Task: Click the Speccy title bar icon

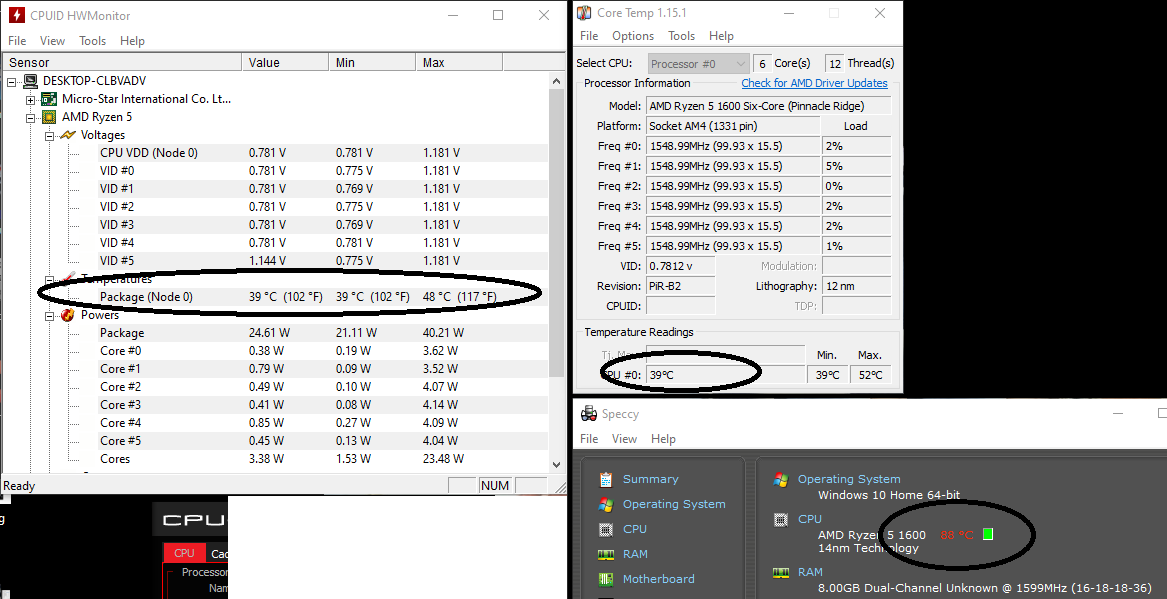Action: (589, 414)
